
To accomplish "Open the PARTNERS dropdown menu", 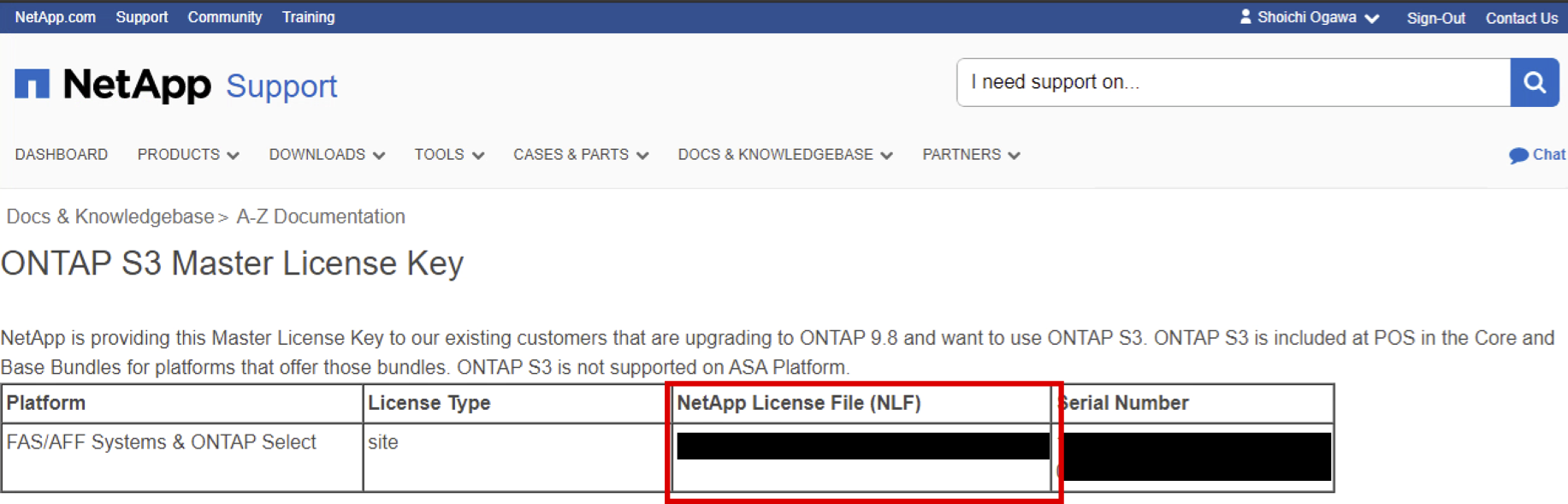I will pos(971,155).
